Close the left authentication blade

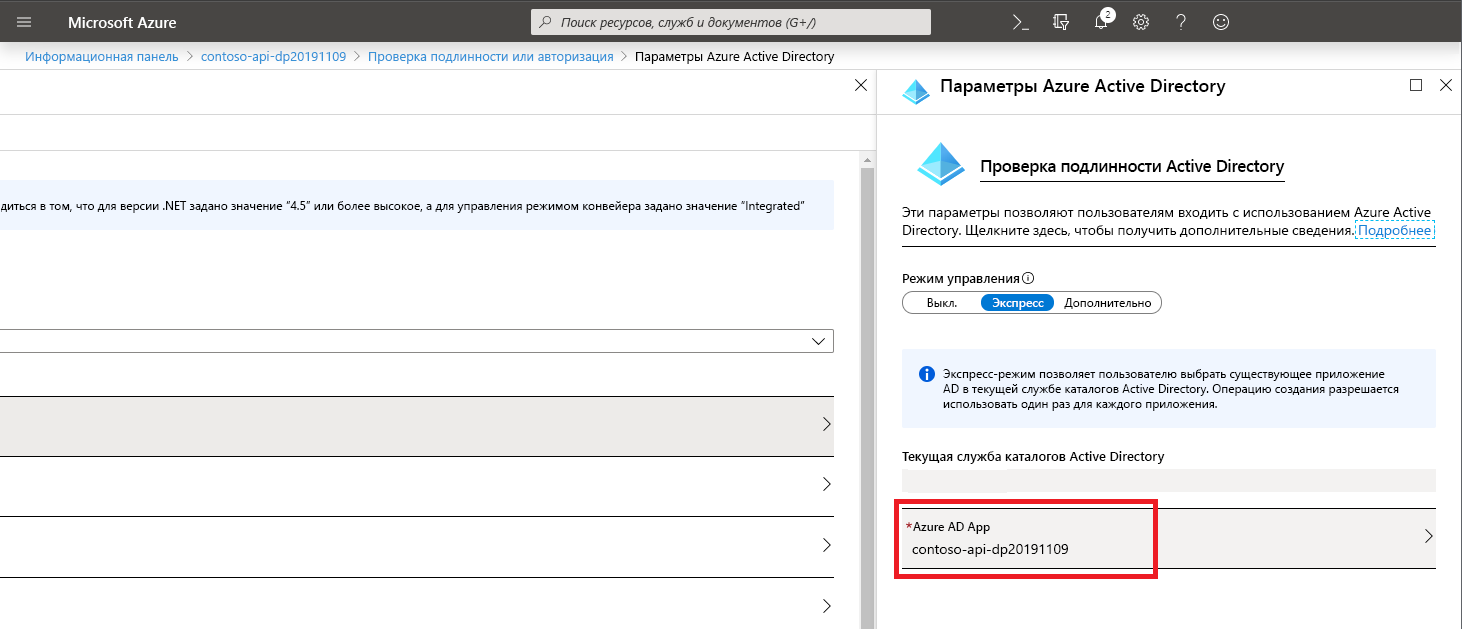(x=860, y=86)
